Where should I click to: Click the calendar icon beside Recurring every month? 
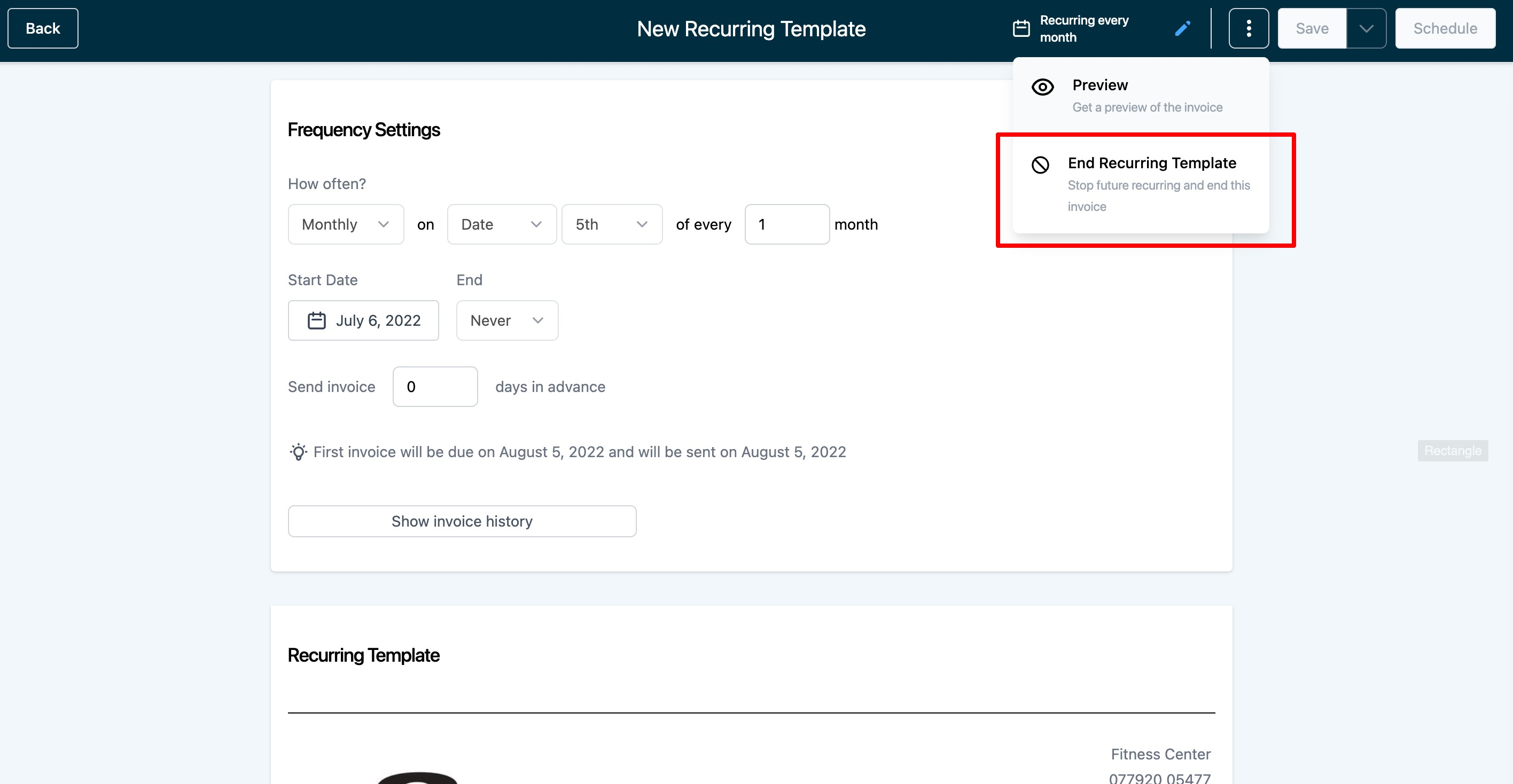tap(1021, 28)
